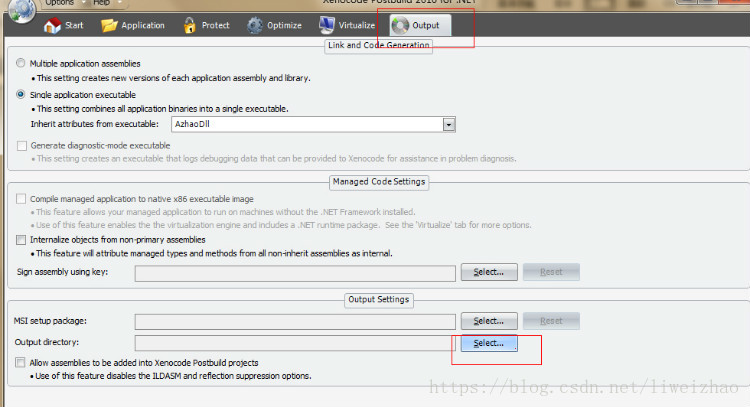Click Reset for Sign assembly key

point(551,272)
